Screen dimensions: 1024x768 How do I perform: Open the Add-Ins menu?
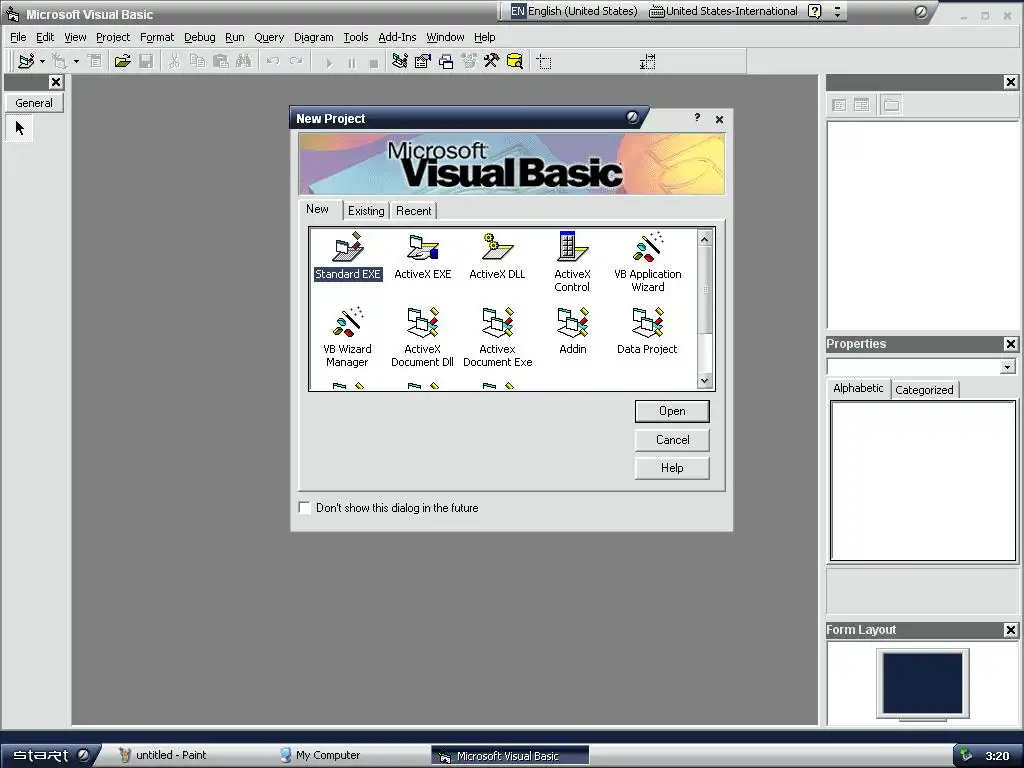397,37
